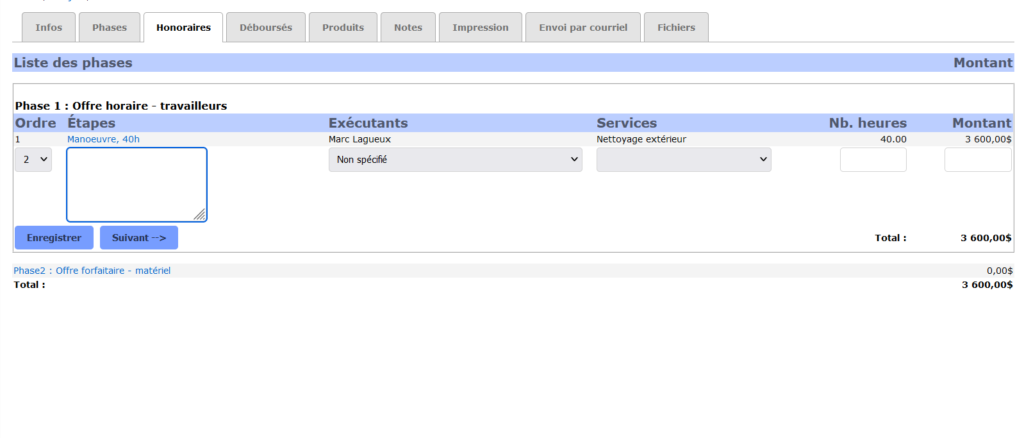Viewport: 1024px width, 438px height.
Task: Click the Suivant --> button
Action: coord(139,238)
